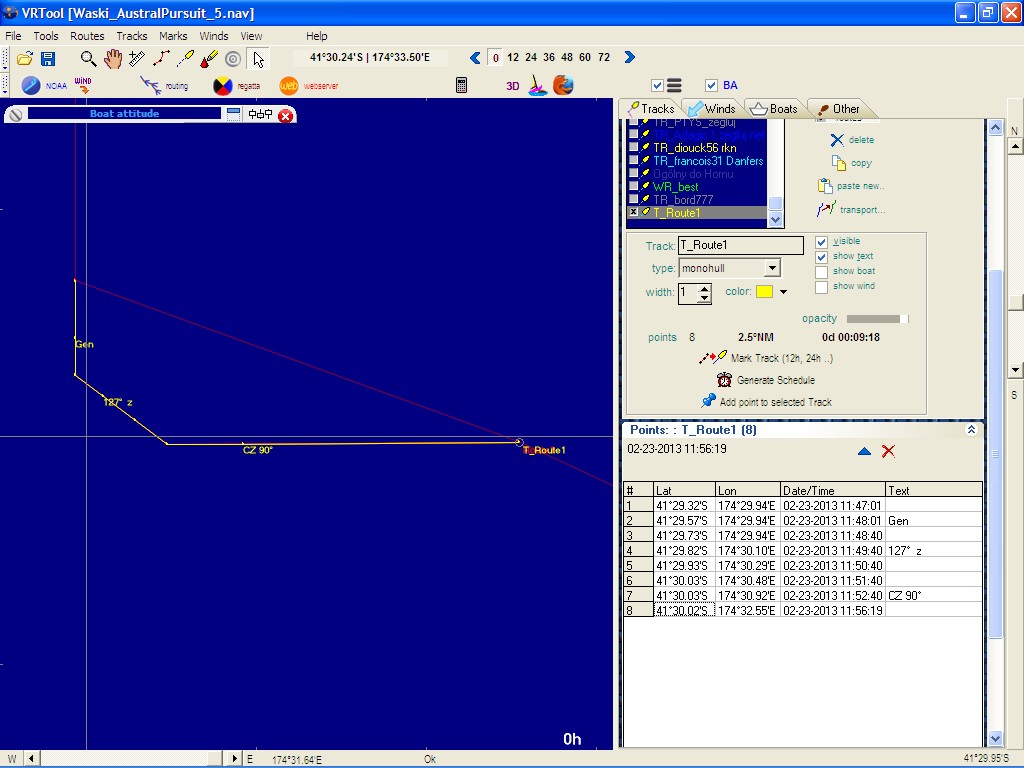Open the calculator icon in toolbar
1024x768 pixels.
click(461, 86)
